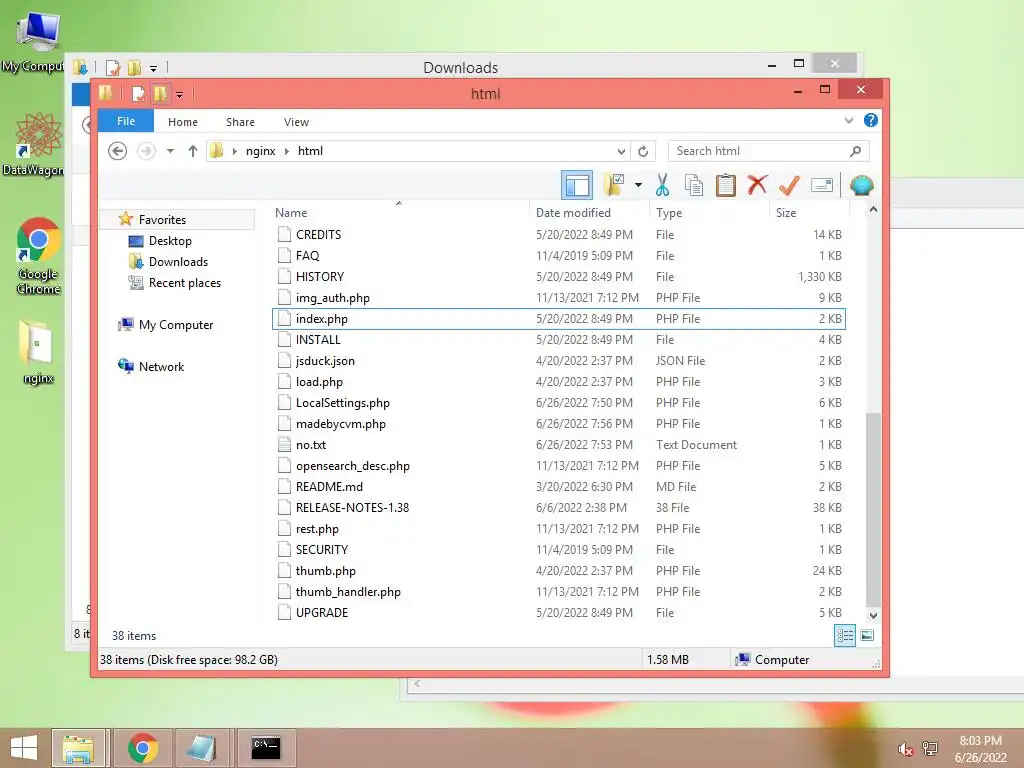Open the recent locations dropdown arrow
This screenshot has width=1024, height=768.
[170, 151]
